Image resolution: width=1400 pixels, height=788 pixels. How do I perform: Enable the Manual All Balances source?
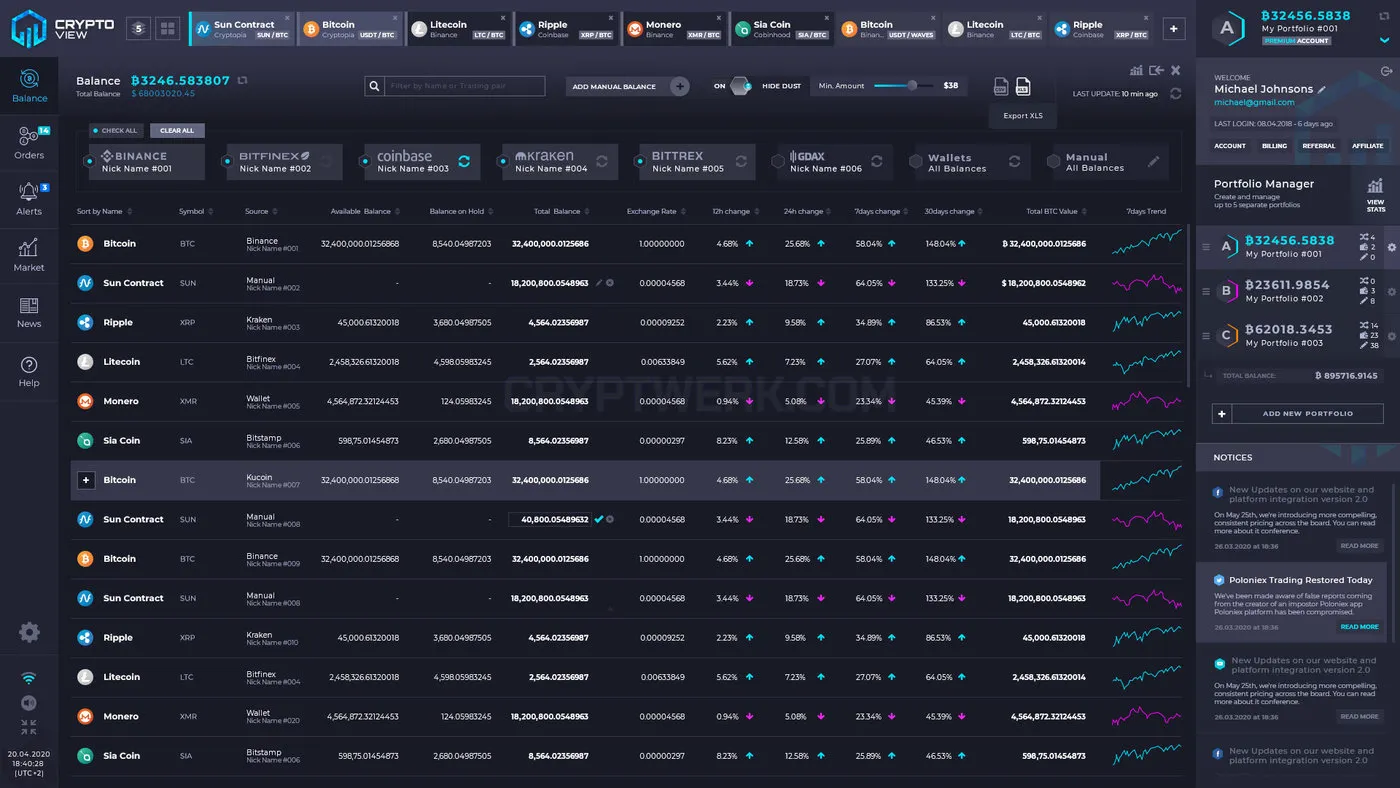pyautogui.click(x=1054, y=161)
